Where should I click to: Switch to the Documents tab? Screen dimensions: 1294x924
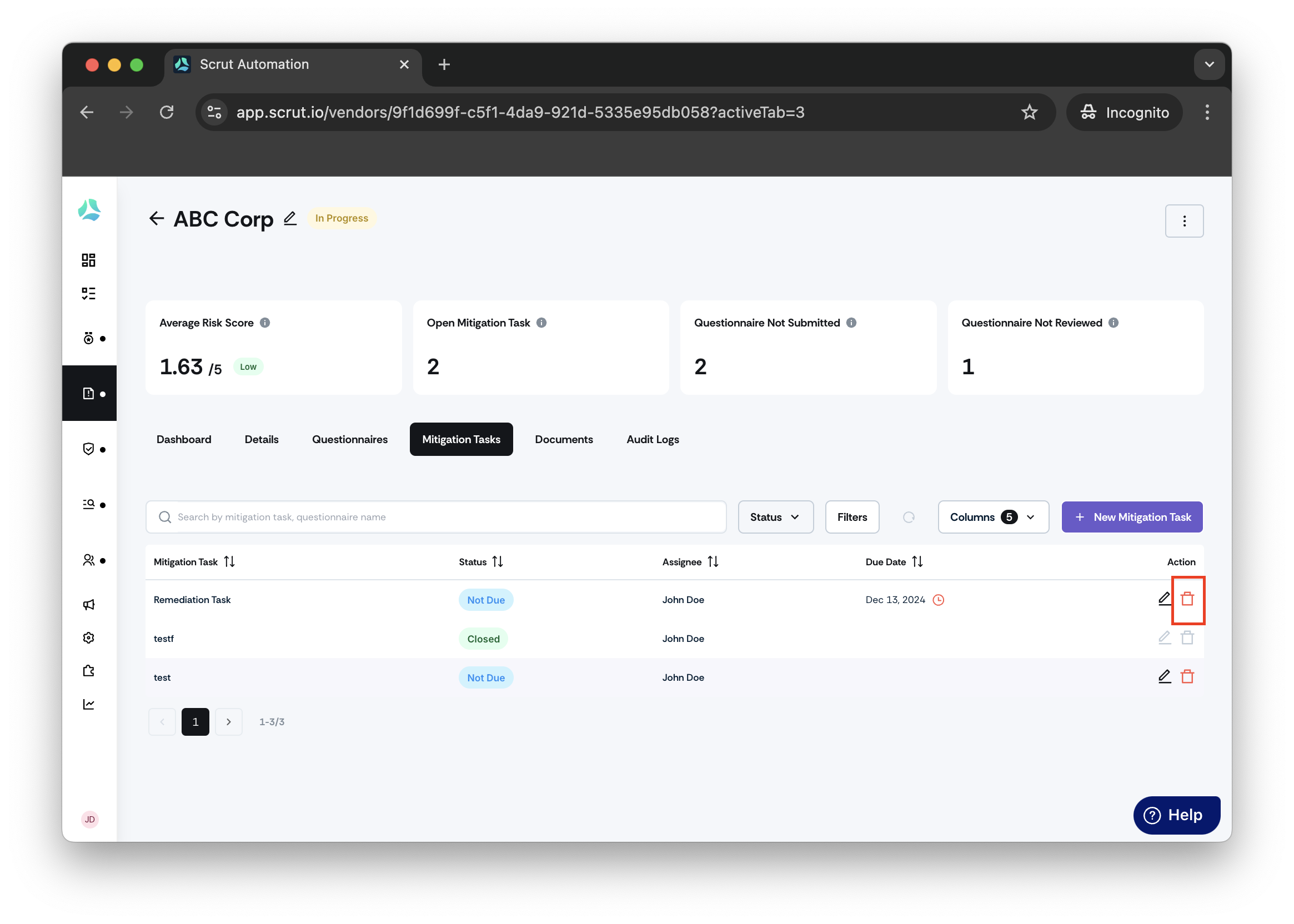coord(564,439)
